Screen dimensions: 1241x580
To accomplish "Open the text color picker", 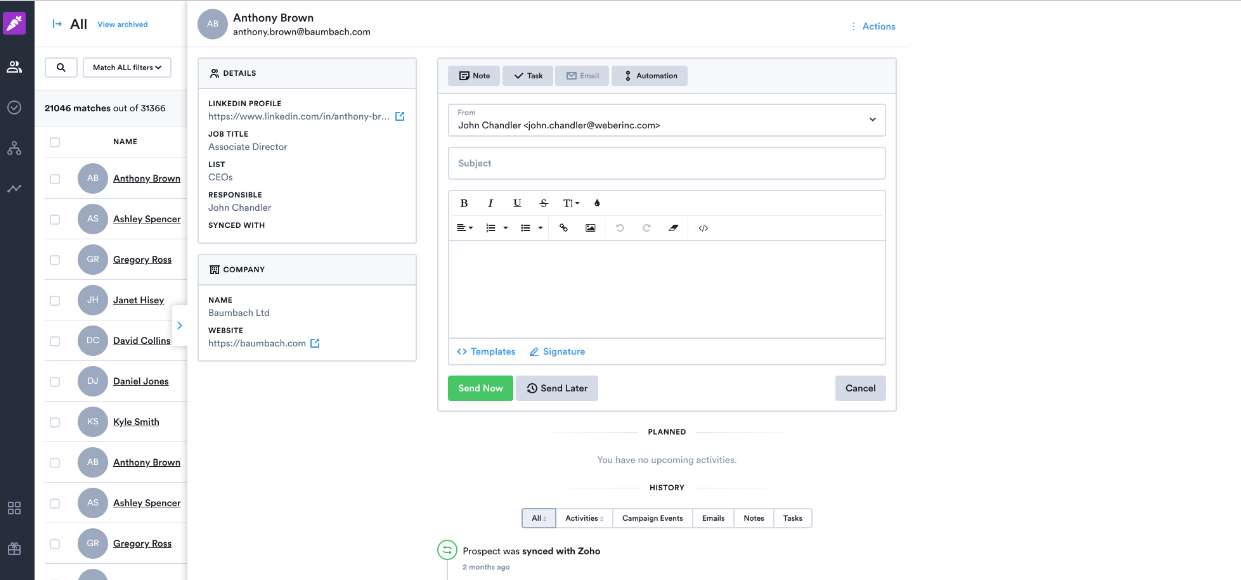I will coord(596,202).
